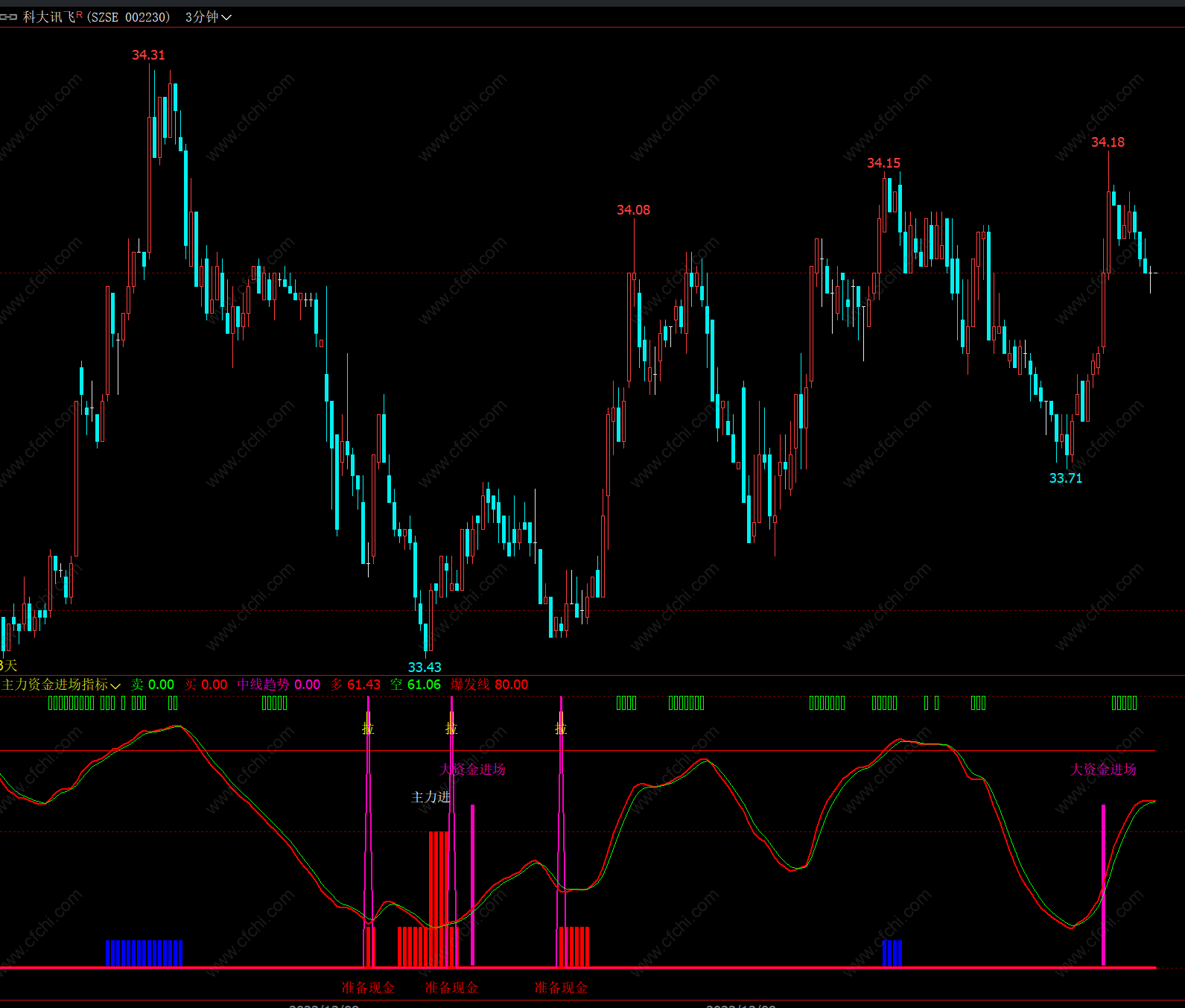Click the first 拉 signal marker
The image size is (1185, 1008).
[x=368, y=729]
